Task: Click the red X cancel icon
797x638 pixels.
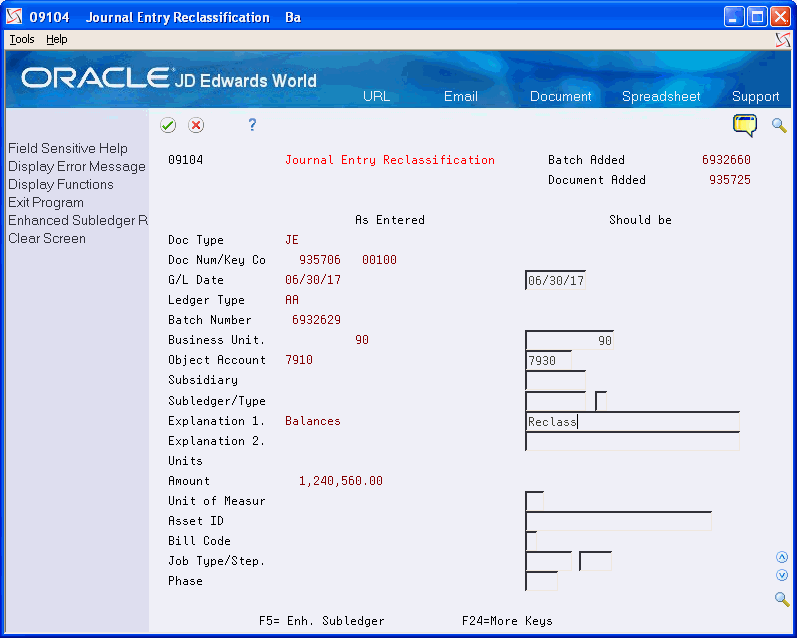Action: [x=196, y=125]
